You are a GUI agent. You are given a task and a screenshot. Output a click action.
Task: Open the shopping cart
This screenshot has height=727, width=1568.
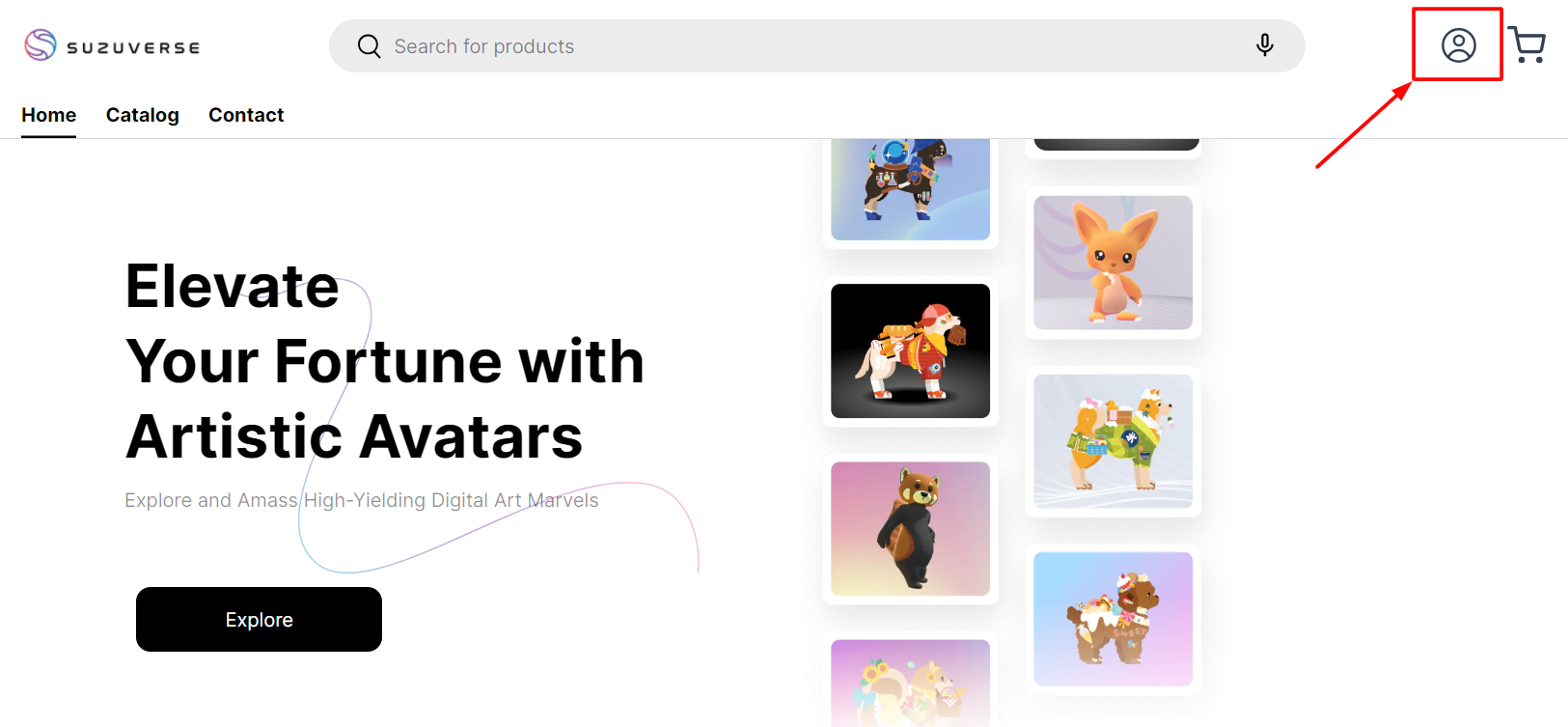[1527, 45]
